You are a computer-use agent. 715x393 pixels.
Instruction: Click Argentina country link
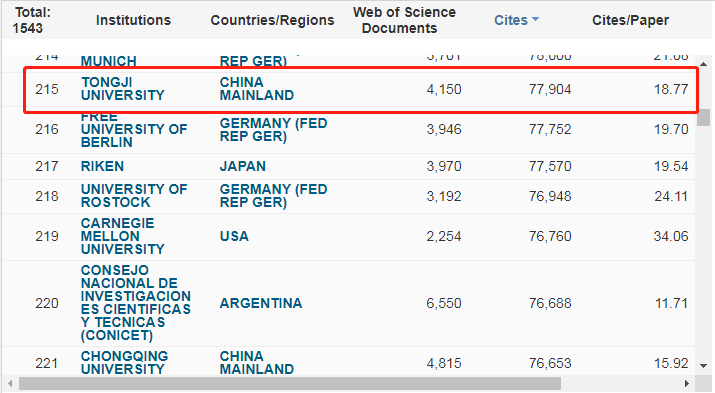click(261, 303)
